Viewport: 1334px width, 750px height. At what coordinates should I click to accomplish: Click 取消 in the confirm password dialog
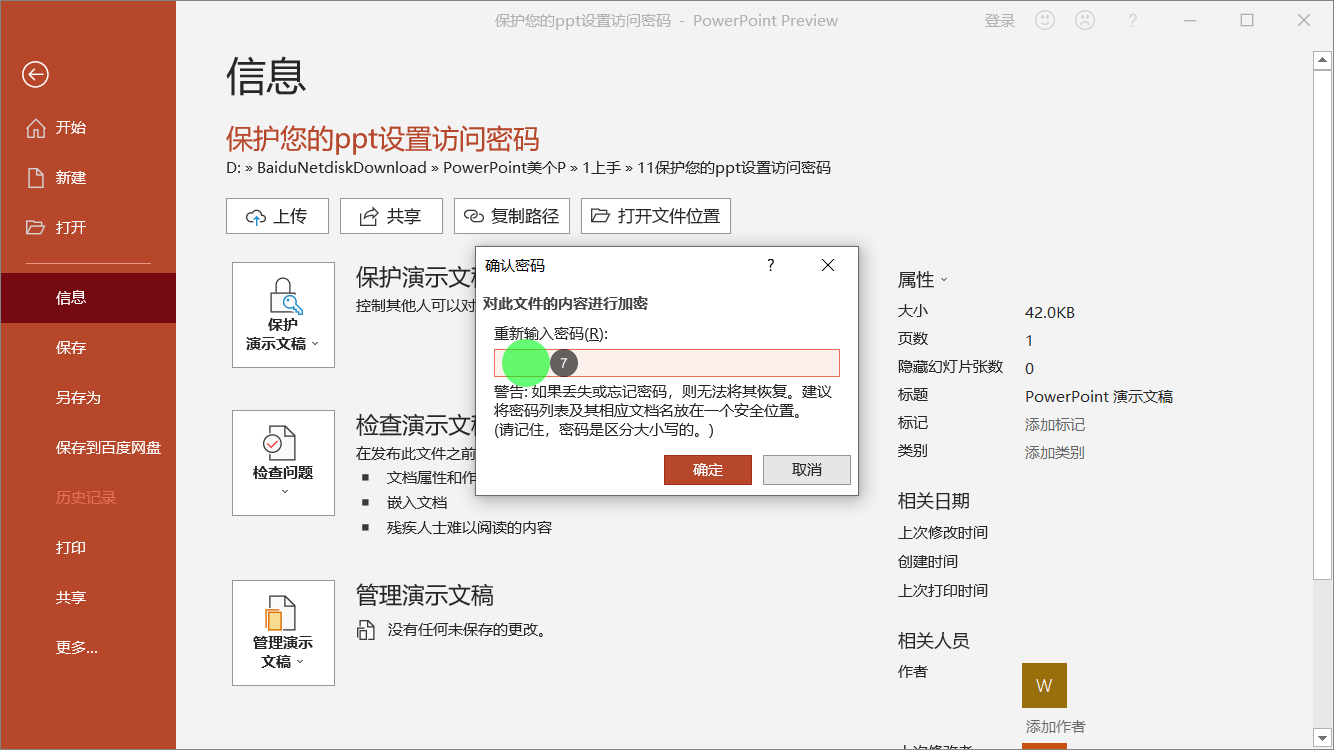point(807,470)
